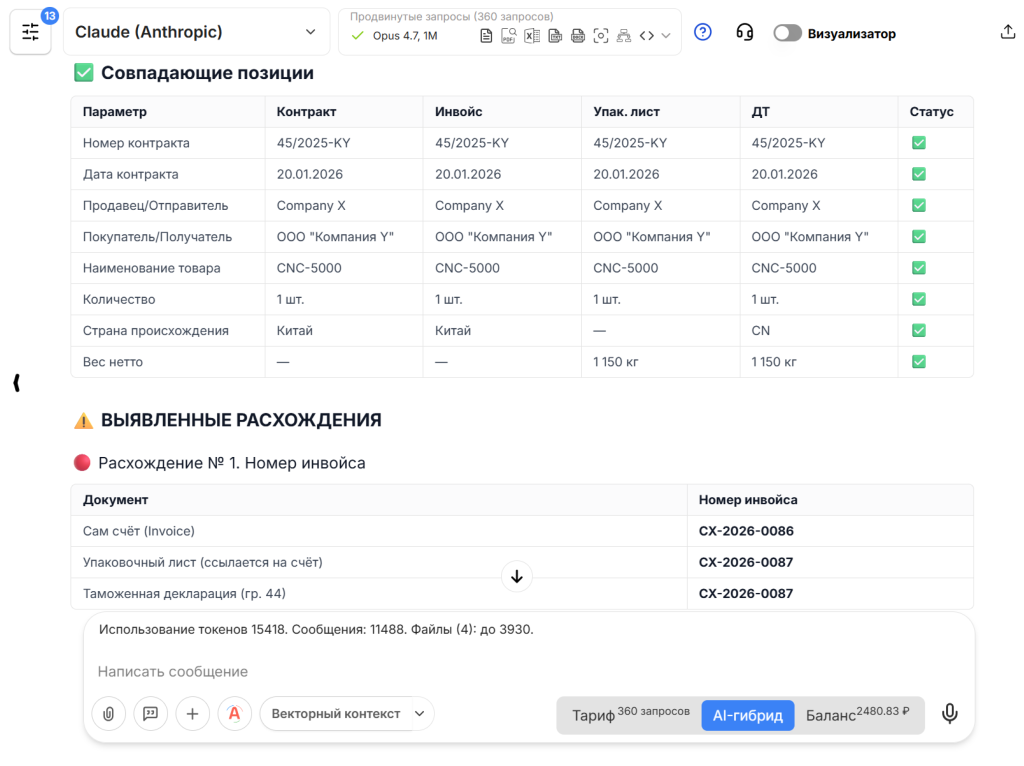Select the Баланс 2480.83 ₽ option
The height and width of the screenshot is (766, 1024).
tap(857, 715)
